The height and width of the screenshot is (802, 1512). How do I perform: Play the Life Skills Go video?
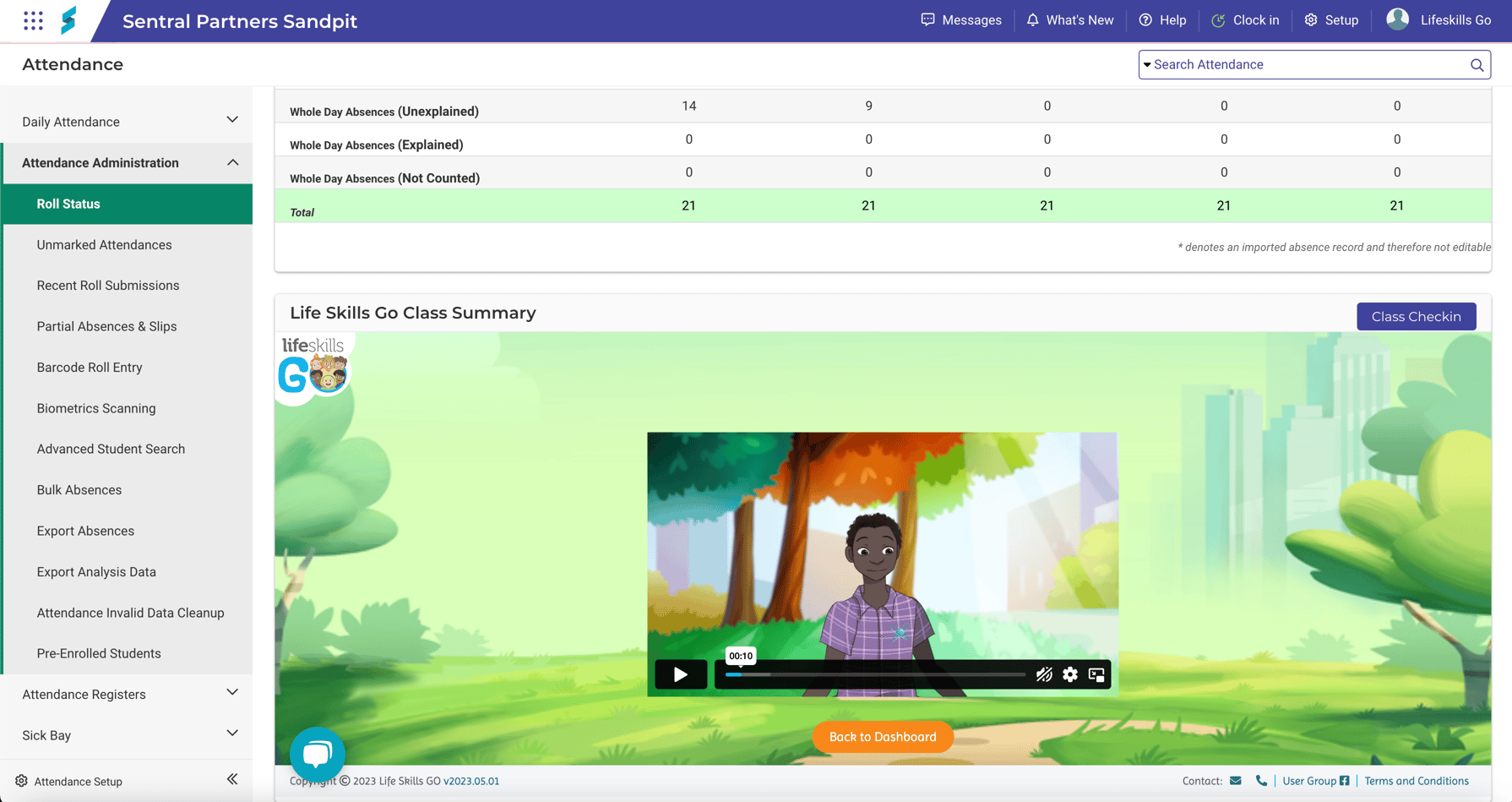[681, 674]
